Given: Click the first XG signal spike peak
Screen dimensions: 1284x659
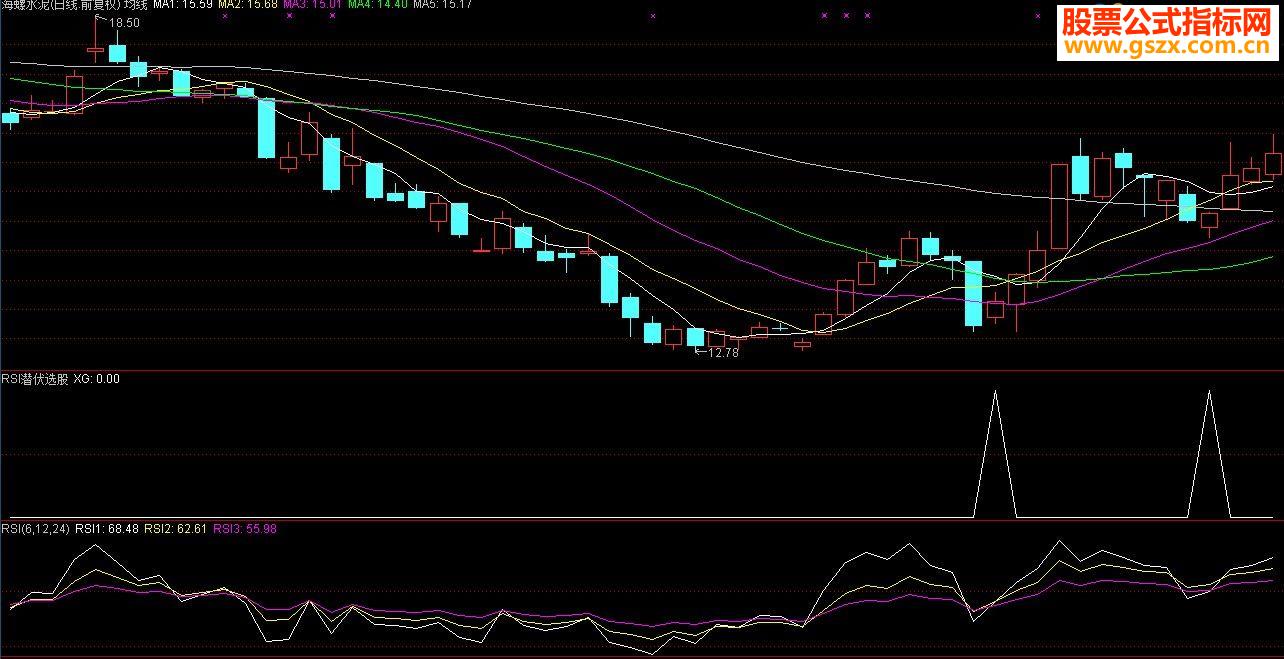Looking at the screenshot, I should pyautogui.click(x=995, y=393).
